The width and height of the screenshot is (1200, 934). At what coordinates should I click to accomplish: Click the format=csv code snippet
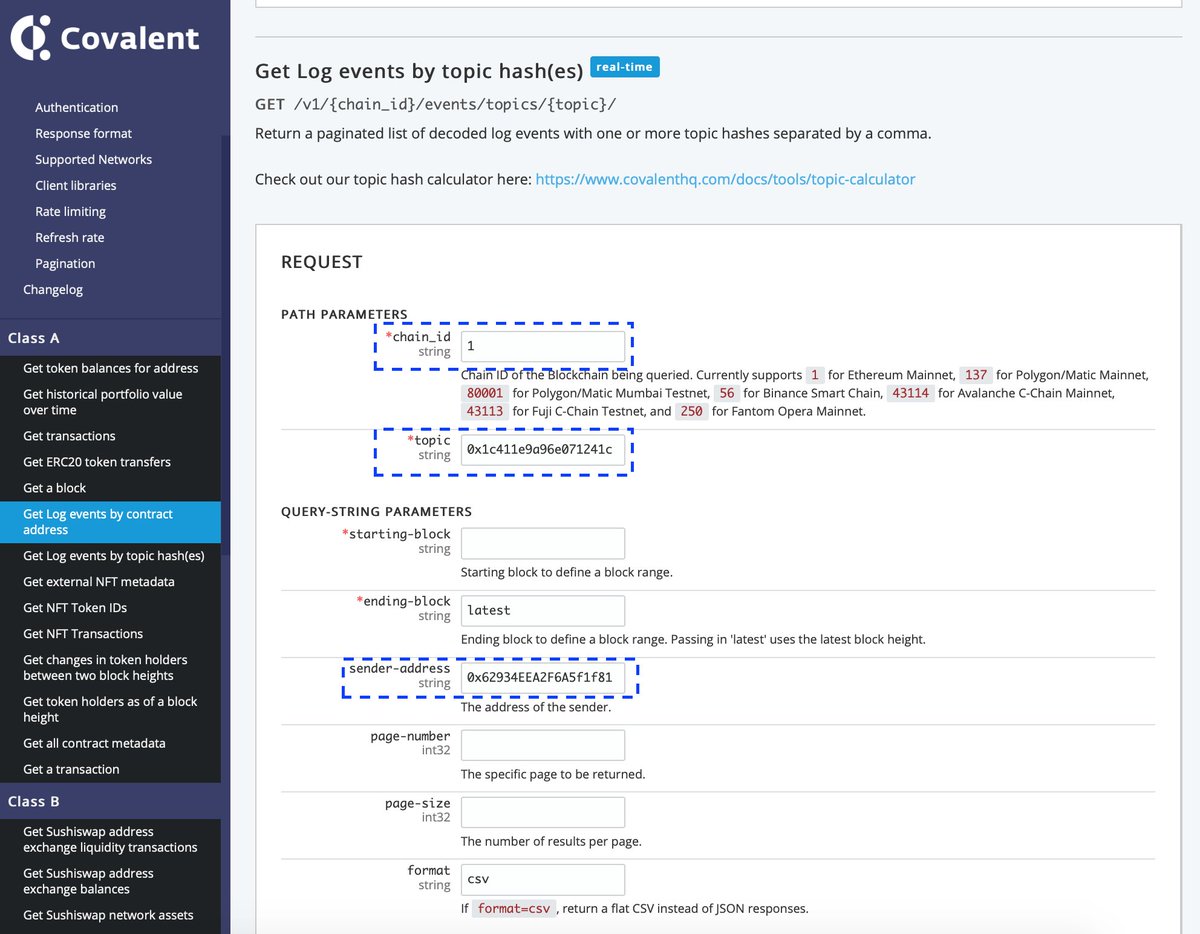pos(514,909)
